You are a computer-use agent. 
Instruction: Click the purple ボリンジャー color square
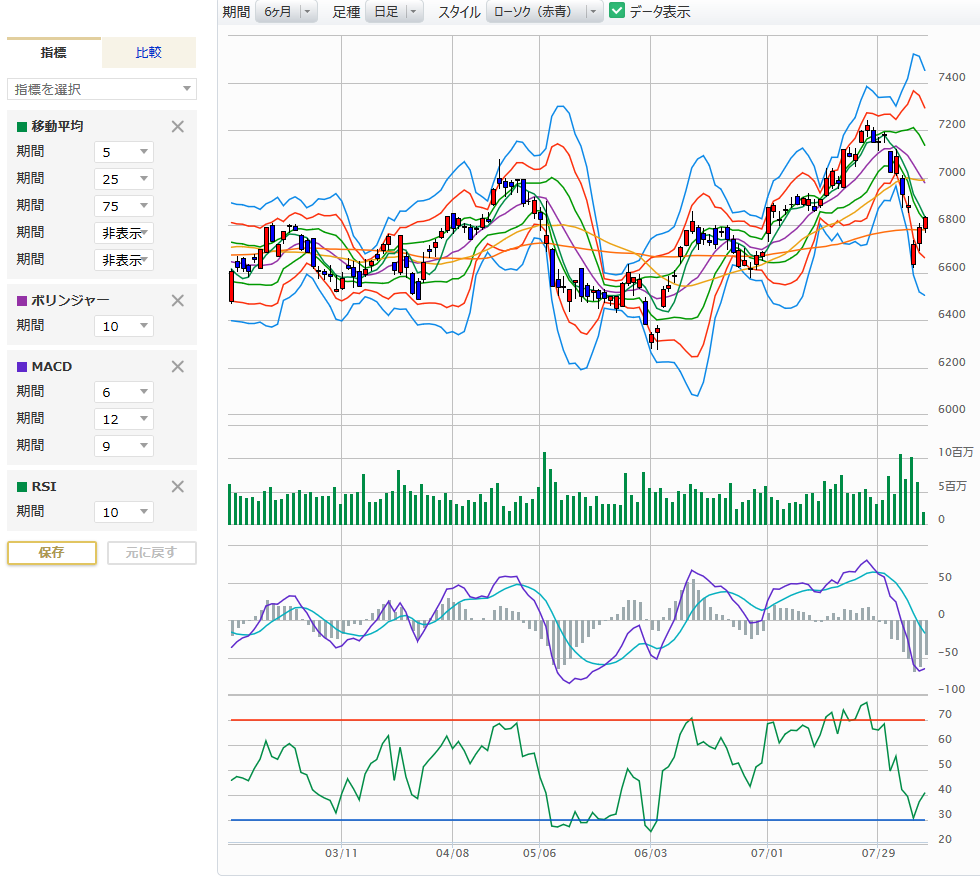pyautogui.click(x=22, y=300)
